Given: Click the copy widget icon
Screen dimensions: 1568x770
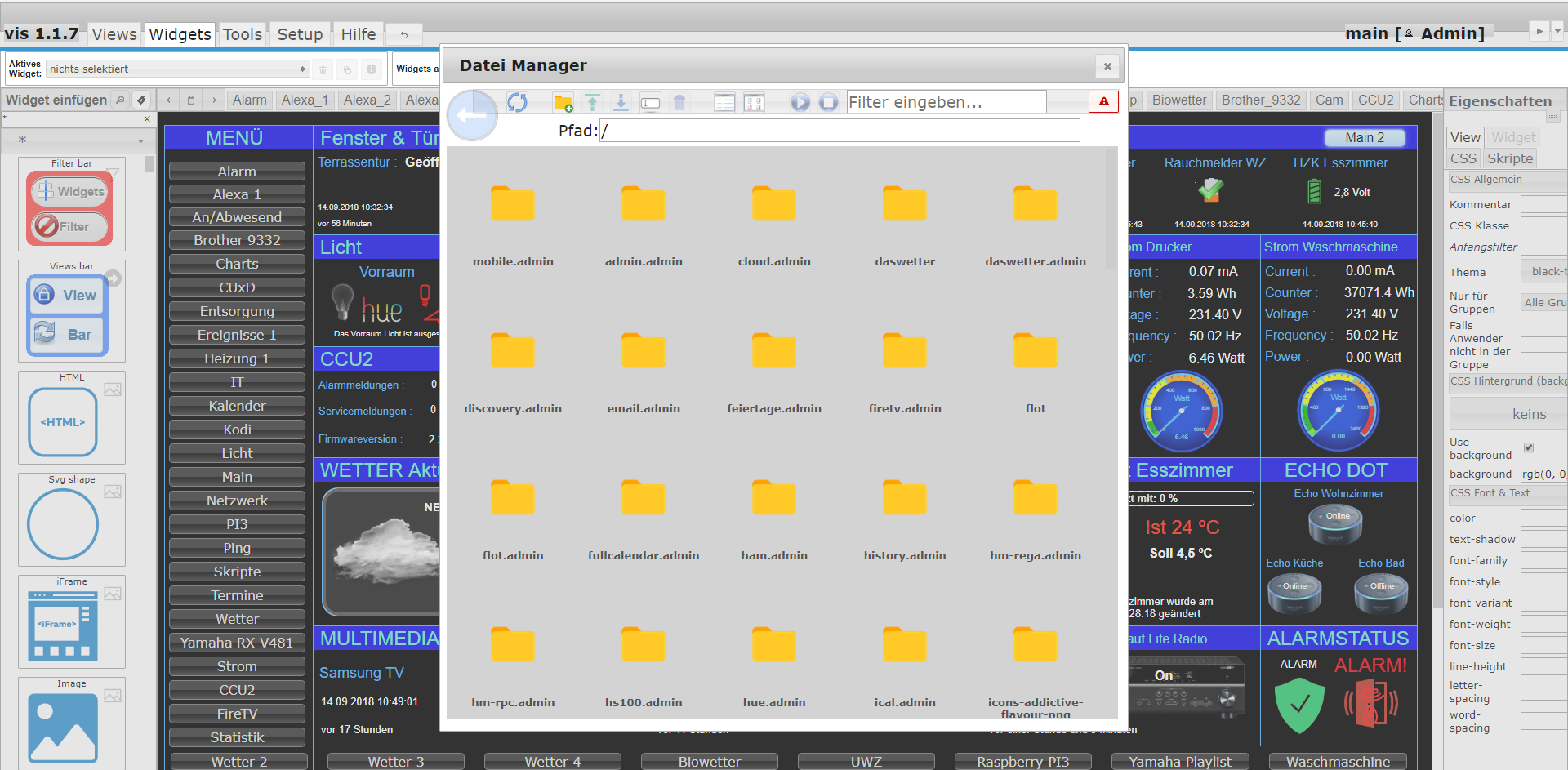Looking at the screenshot, I should [x=347, y=69].
